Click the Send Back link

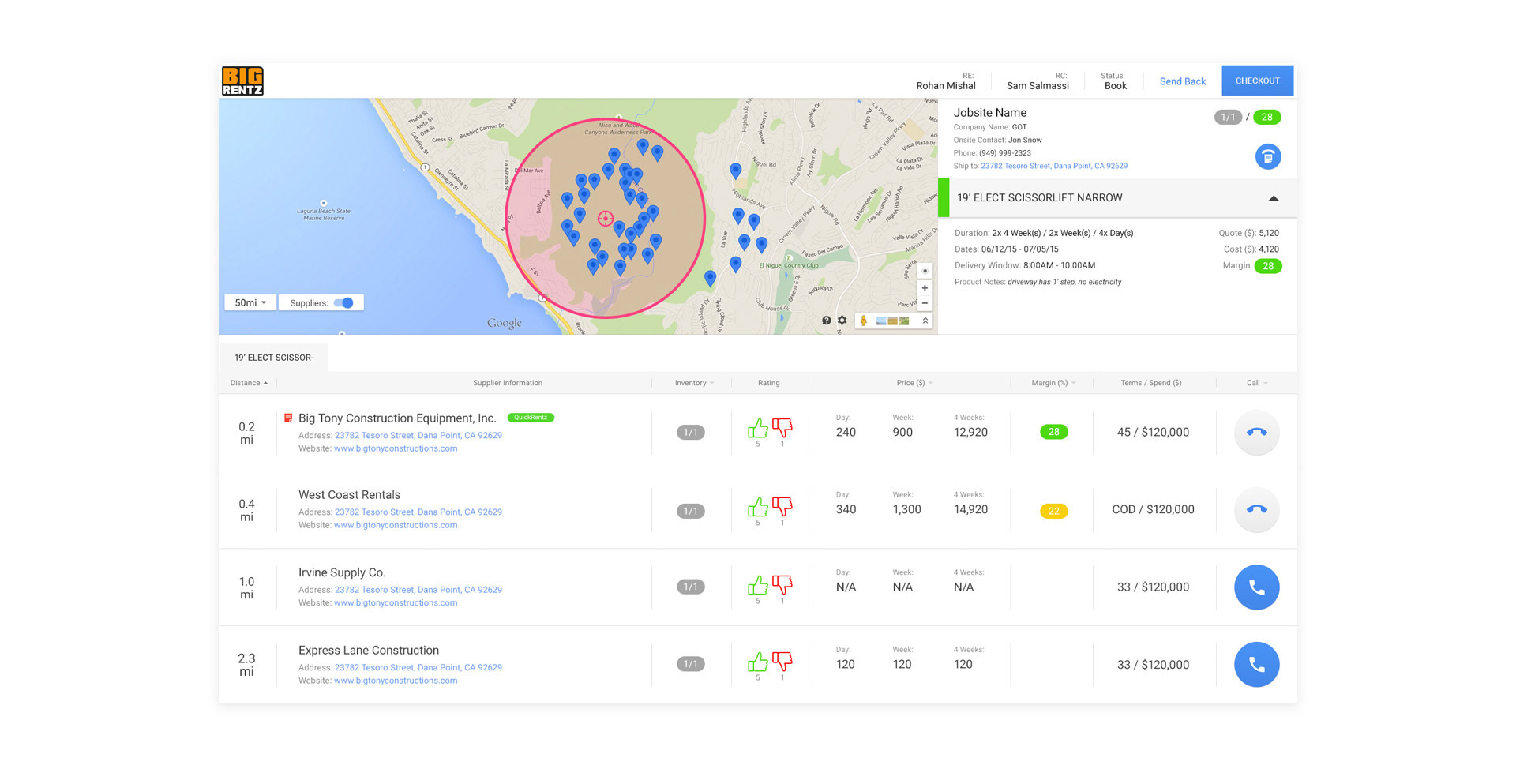1182,81
